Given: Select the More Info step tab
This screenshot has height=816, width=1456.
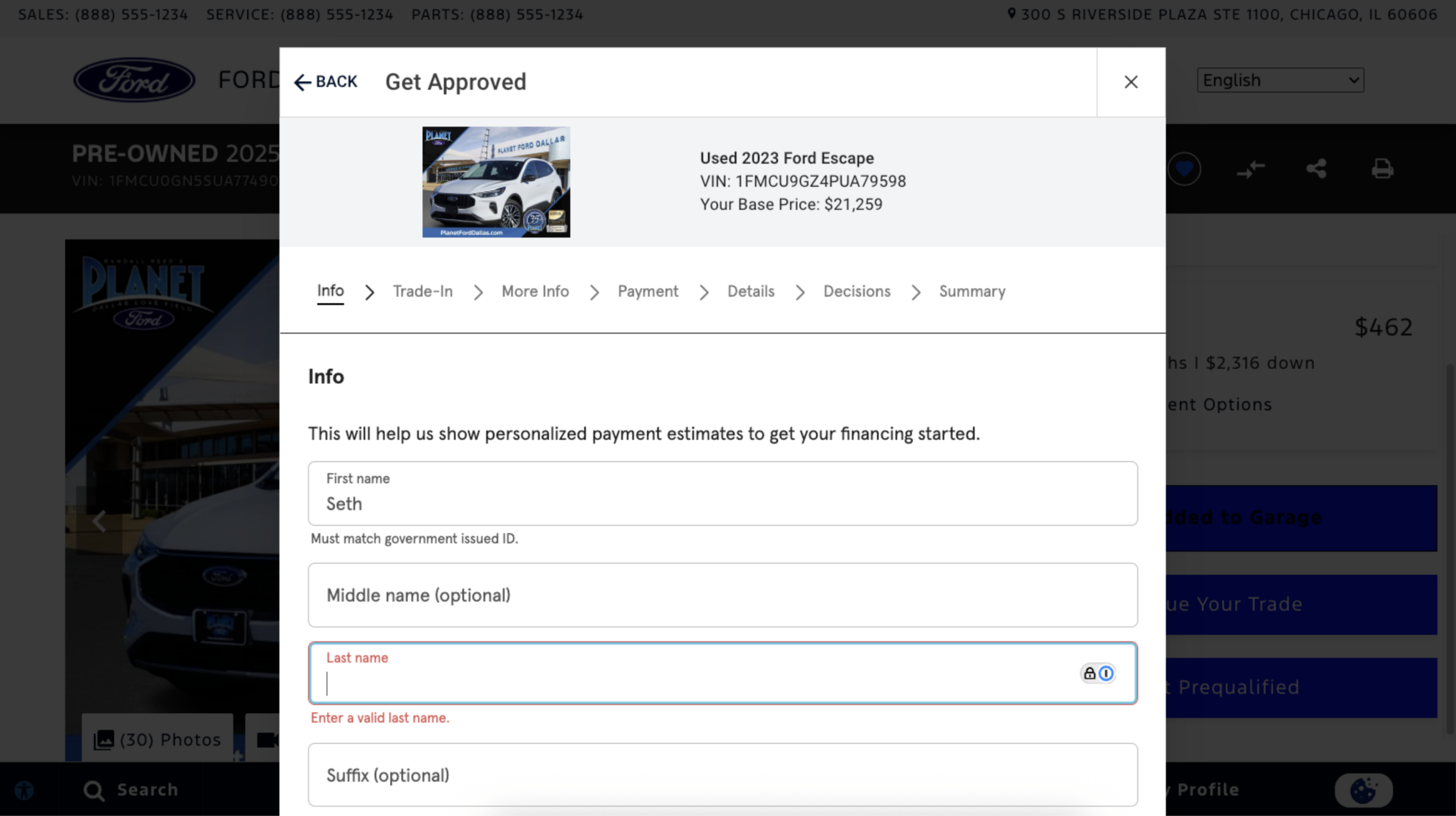Looking at the screenshot, I should tap(535, 291).
